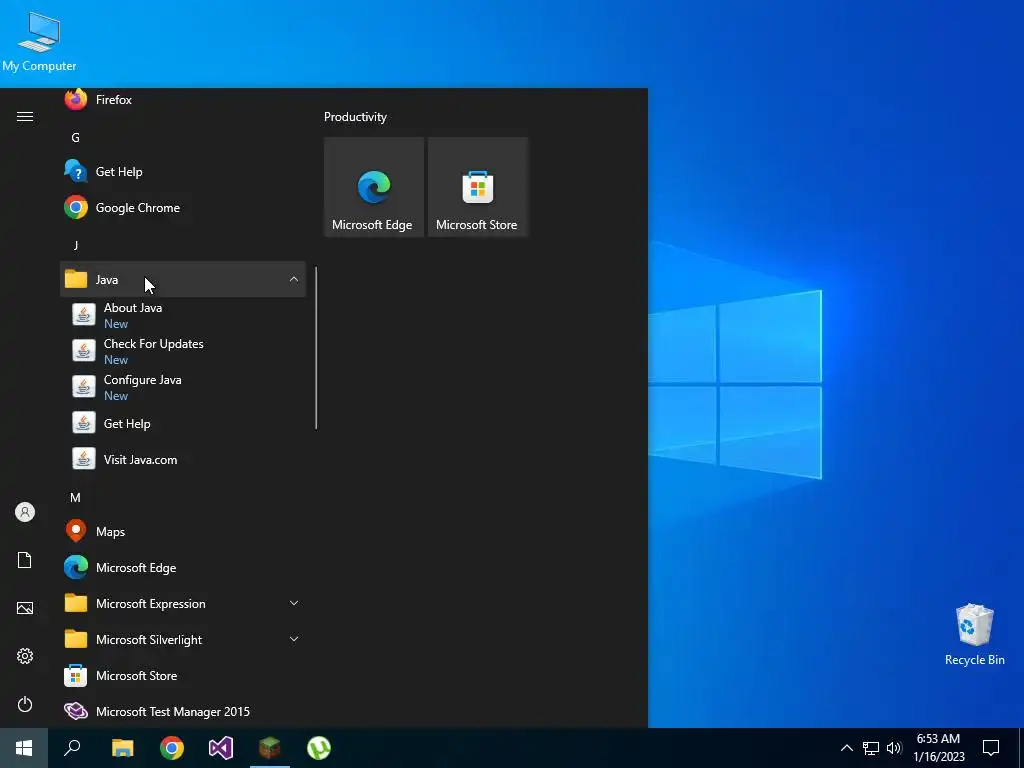
Task: Open the notification Action Center
Action: point(991,748)
